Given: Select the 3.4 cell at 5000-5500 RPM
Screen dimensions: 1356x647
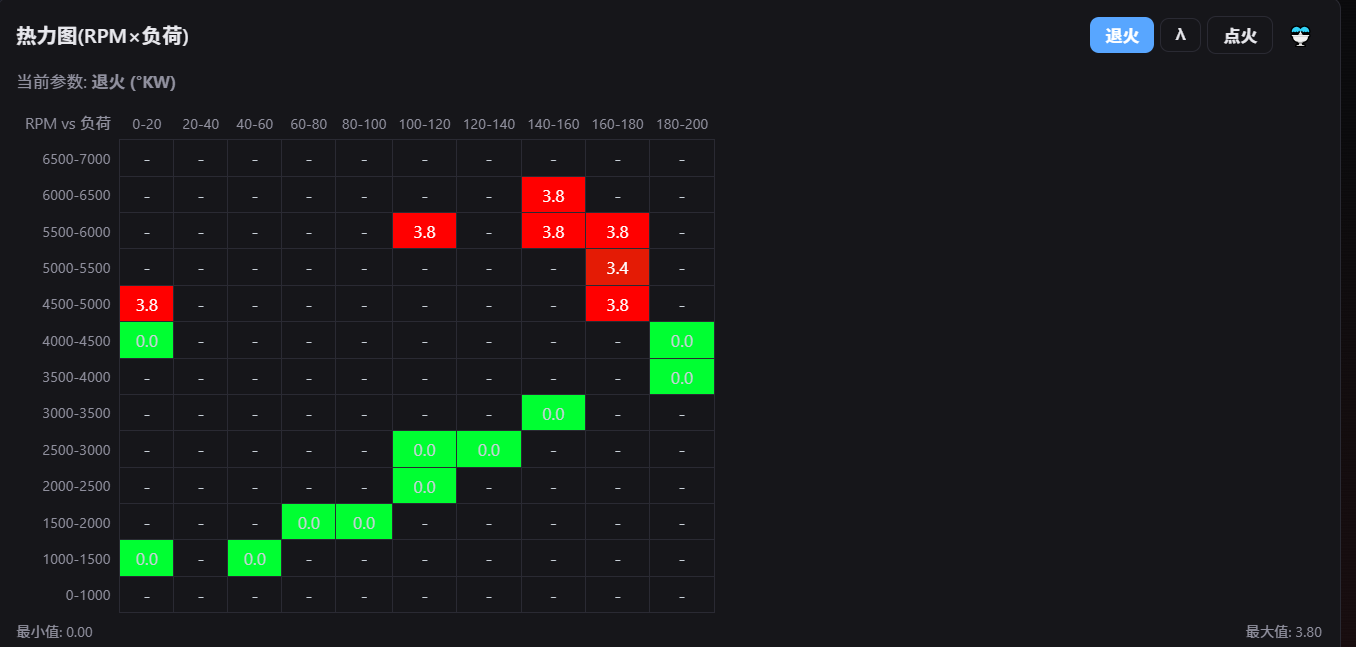Looking at the screenshot, I should tap(617, 268).
